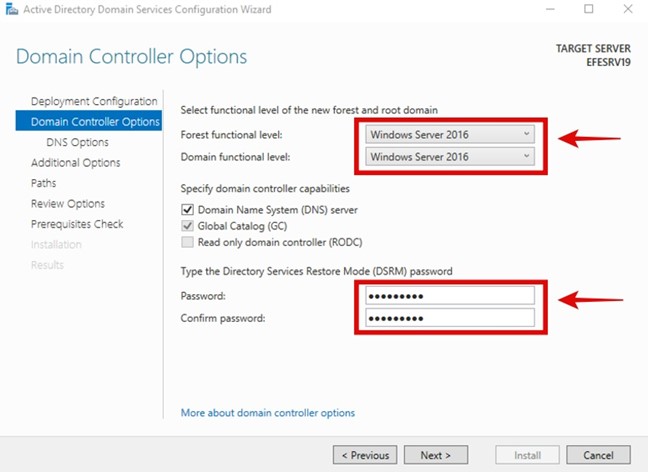Click the DSRM Password input field
This screenshot has height=472, width=648.
click(x=450, y=296)
